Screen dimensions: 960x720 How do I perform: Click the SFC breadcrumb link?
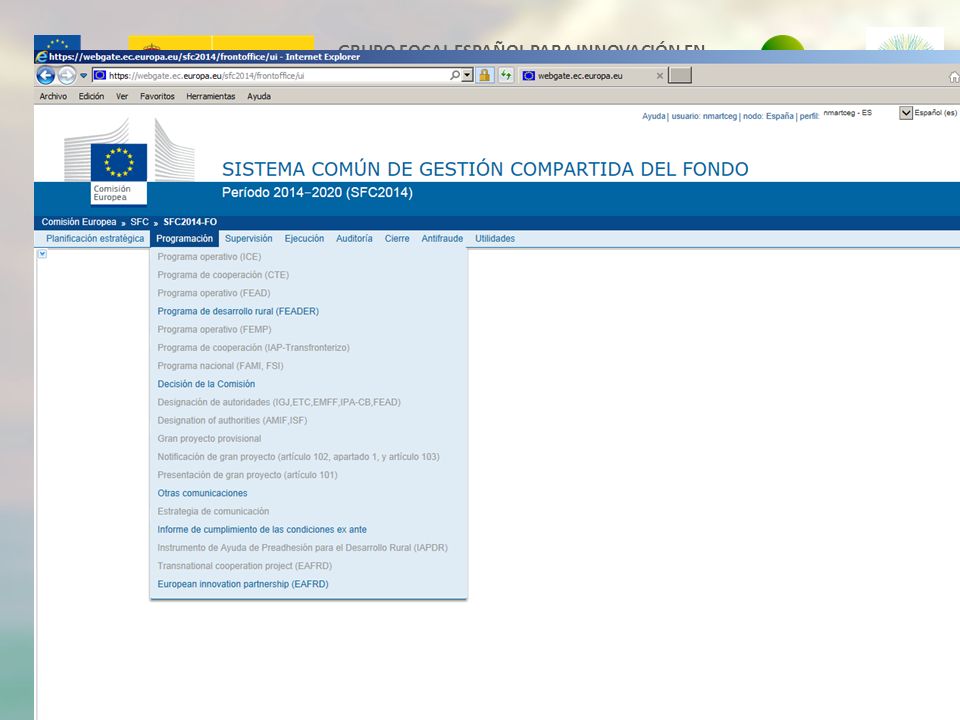click(140, 222)
